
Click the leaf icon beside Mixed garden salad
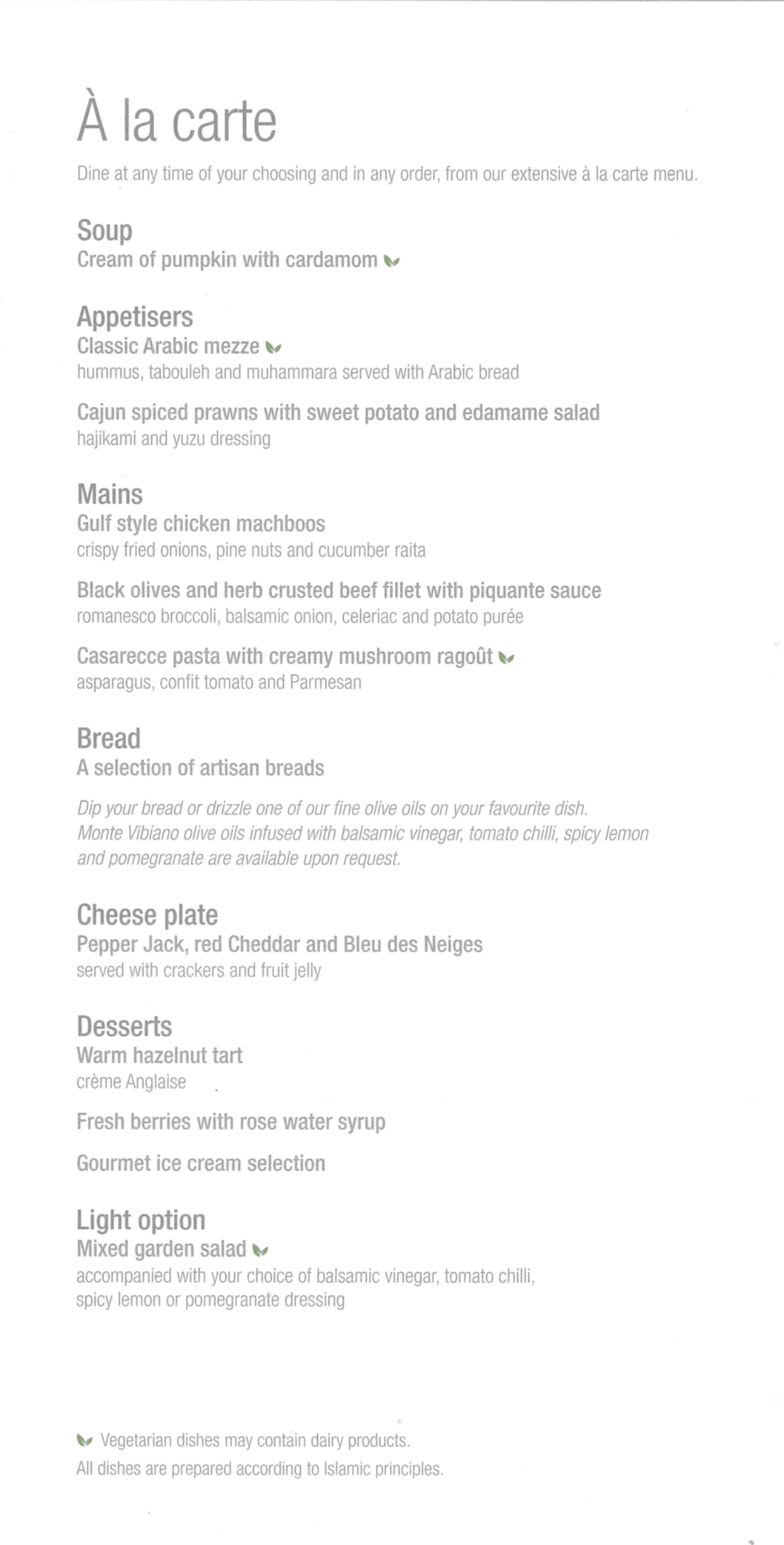tap(261, 1250)
